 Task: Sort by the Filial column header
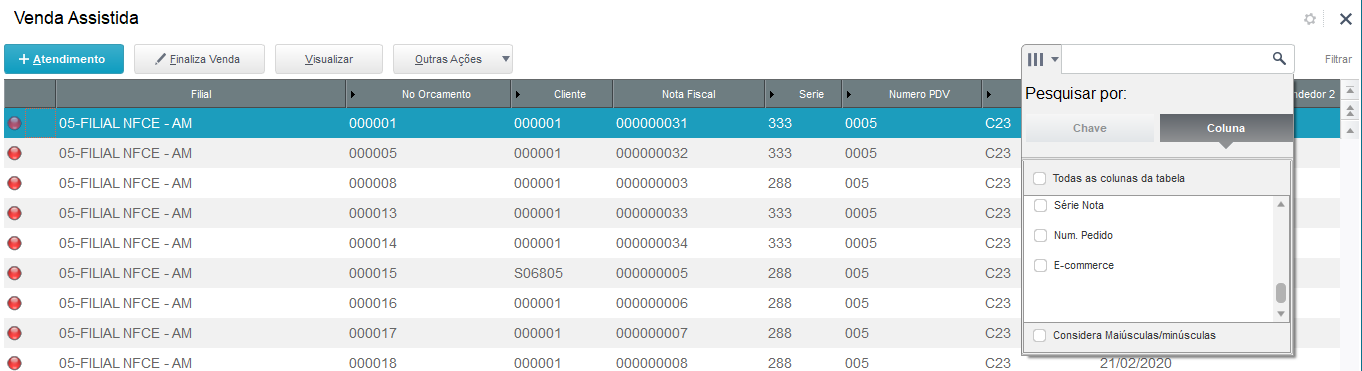[x=201, y=94]
